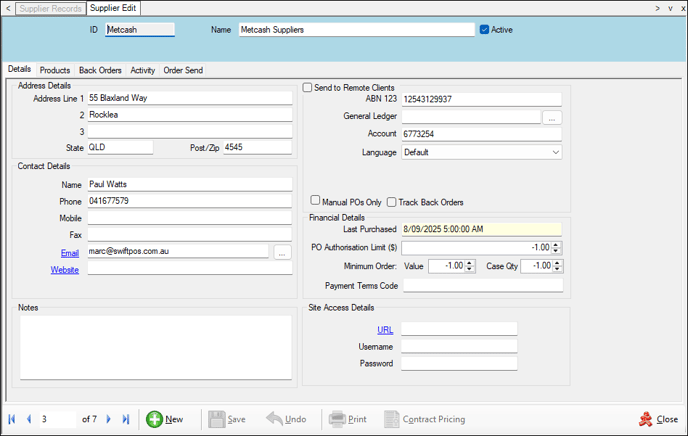Click the ellipsis button beside Email field
The image size is (688, 436).
click(282, 252)
